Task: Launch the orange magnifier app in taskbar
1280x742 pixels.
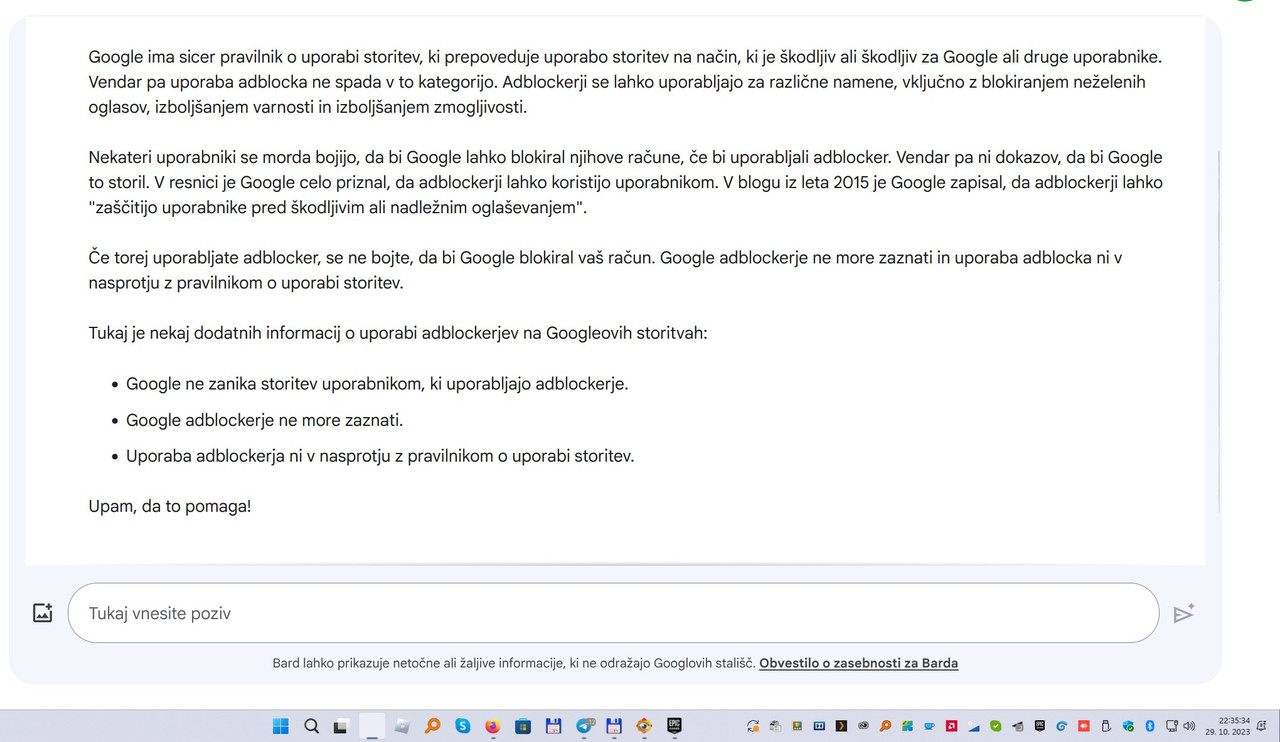Action: [x=432, y=726]
